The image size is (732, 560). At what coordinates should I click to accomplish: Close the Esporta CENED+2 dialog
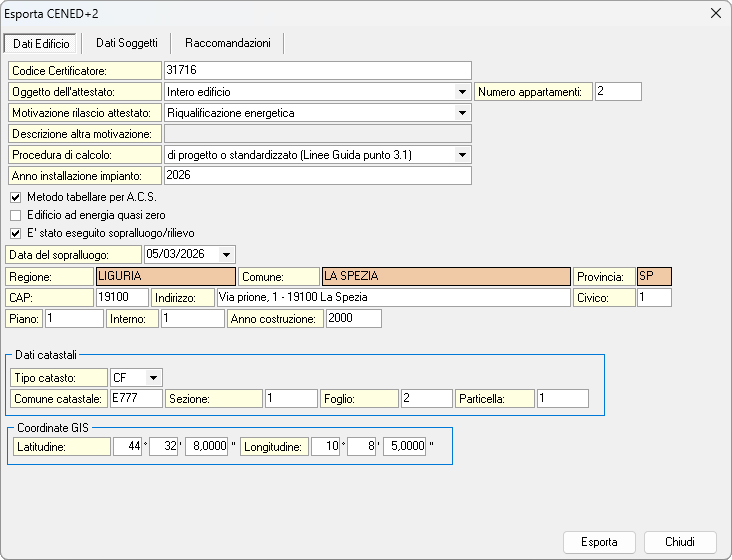(x=715, y=14)
